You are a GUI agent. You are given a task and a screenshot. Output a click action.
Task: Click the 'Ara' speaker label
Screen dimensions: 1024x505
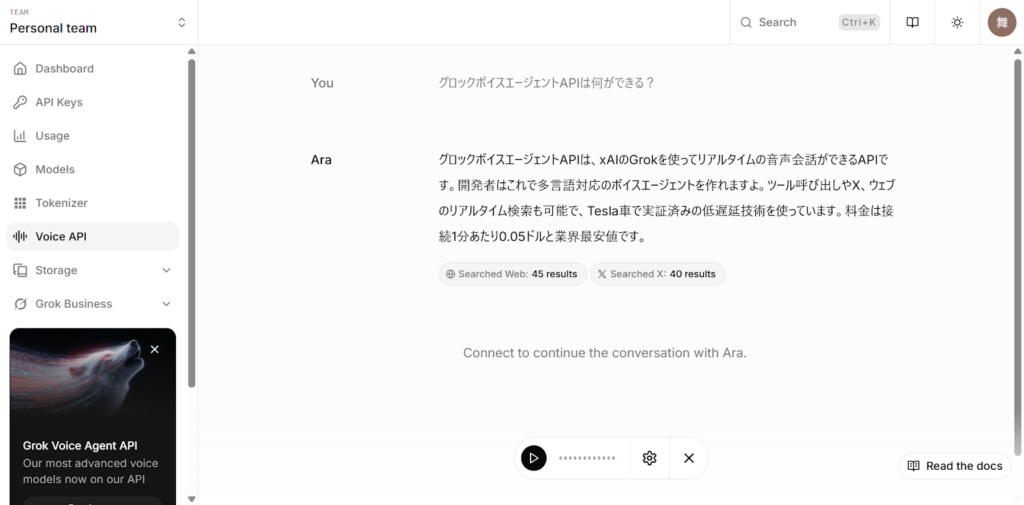tap(321, 159)
